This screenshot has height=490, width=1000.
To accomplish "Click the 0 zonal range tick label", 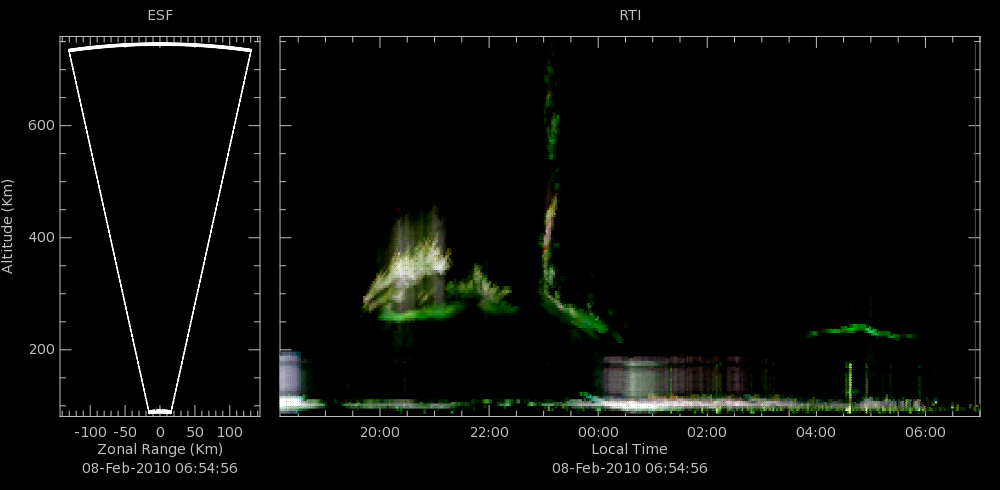I will tap(160, 432).
